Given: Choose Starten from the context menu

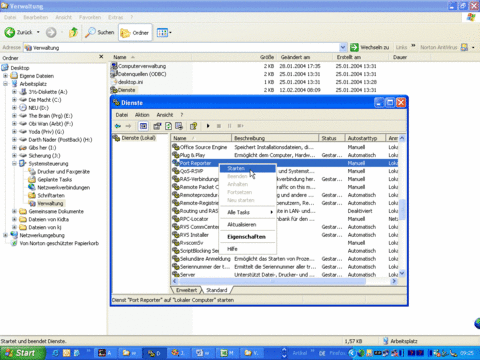Looking at the screenshot, I should 248,168.
